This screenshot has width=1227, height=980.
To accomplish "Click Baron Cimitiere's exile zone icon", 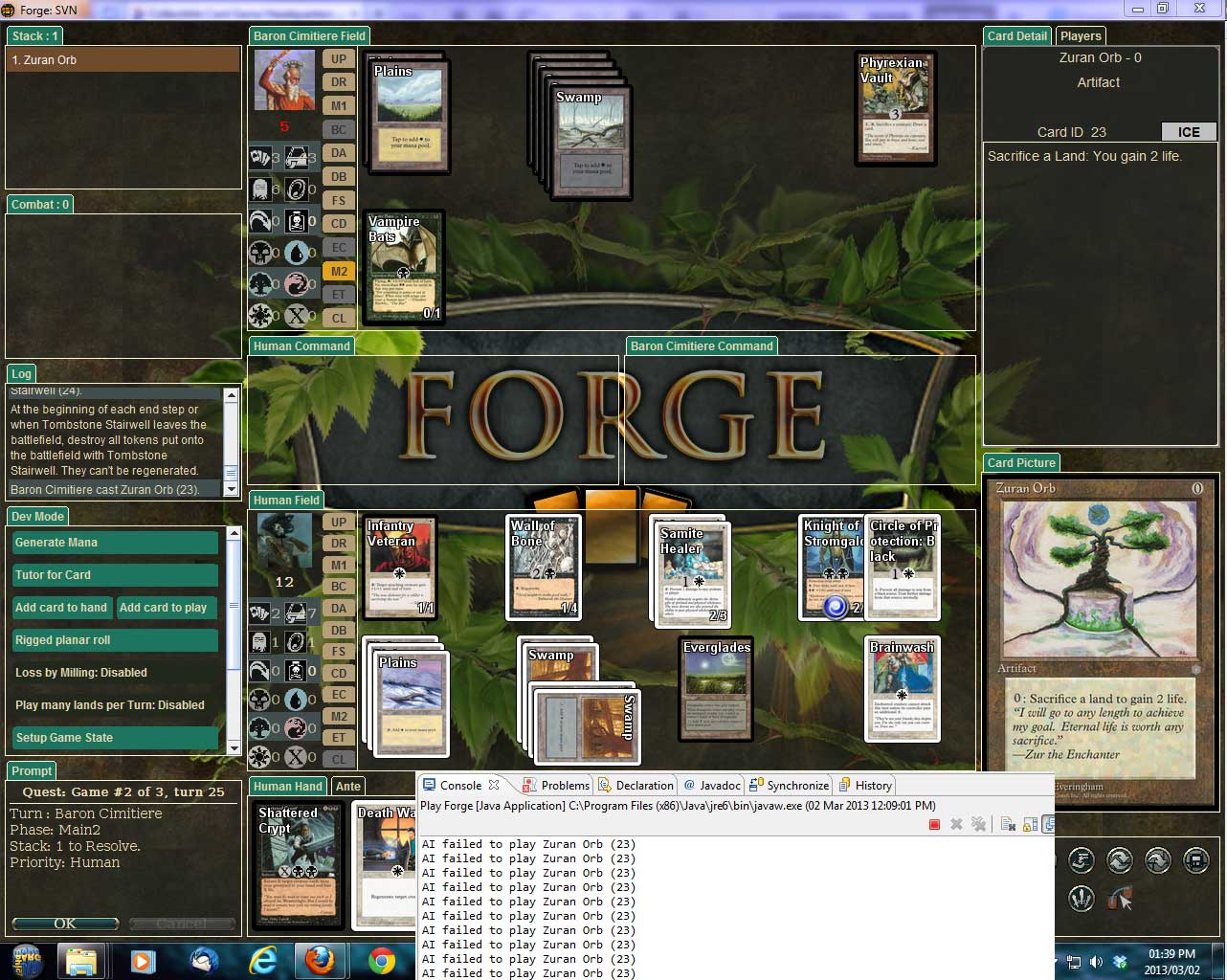I will pyautogui.click(x=297, y=189).
